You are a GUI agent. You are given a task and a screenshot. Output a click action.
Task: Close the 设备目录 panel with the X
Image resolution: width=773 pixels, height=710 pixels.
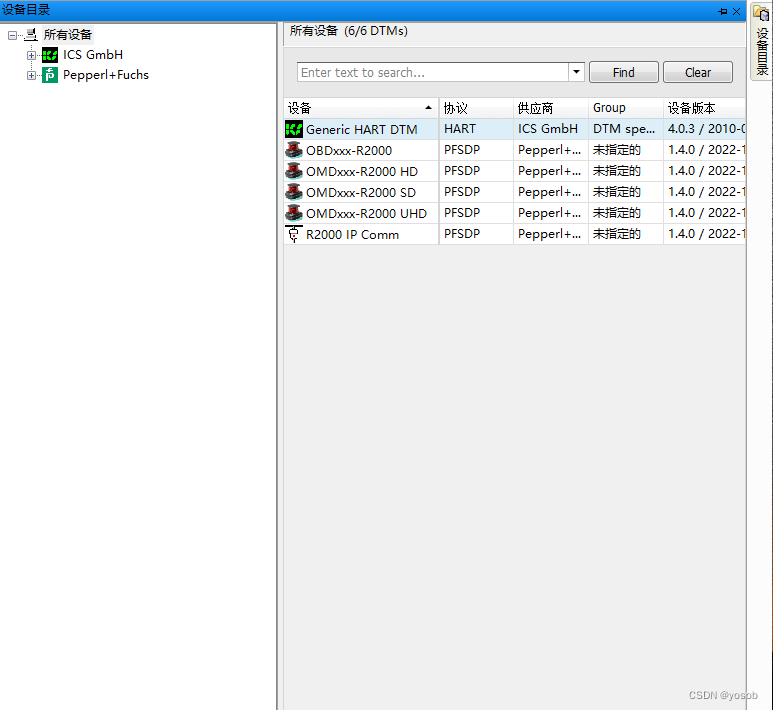point(737,11)
